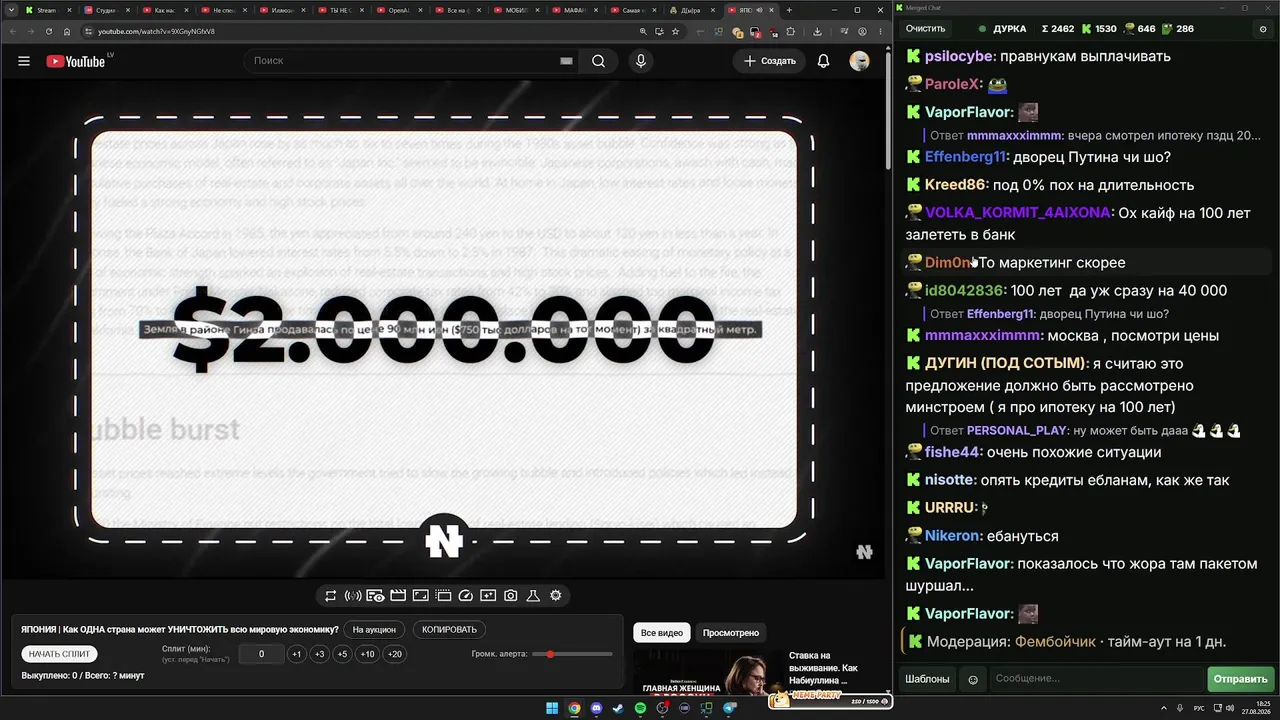Go to the YouTube home logo
Screen dimensions: 1280x720
click(76, 61)
